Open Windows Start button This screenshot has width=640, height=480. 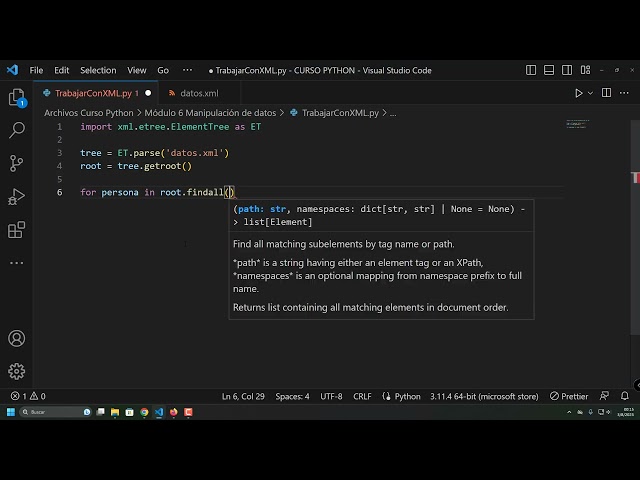pyautogui.click(x=11, y=412)
